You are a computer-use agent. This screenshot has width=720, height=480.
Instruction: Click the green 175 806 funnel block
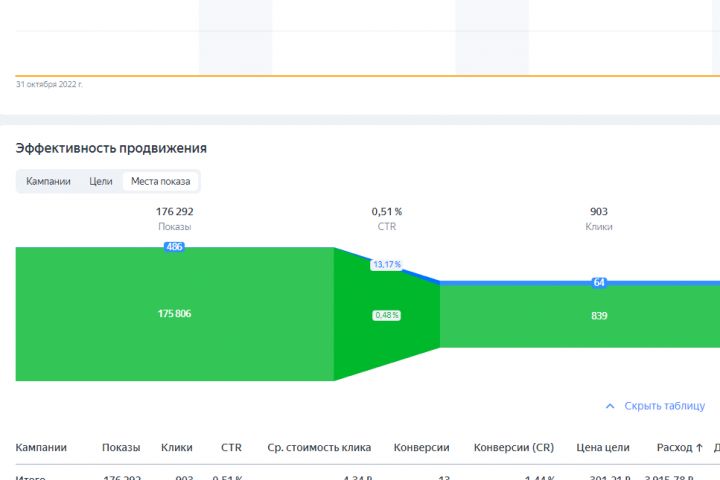174,314
